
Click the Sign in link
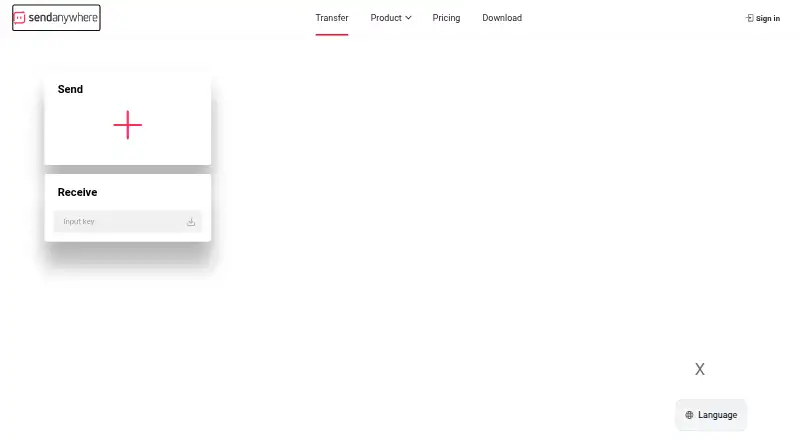click(763, 18)
